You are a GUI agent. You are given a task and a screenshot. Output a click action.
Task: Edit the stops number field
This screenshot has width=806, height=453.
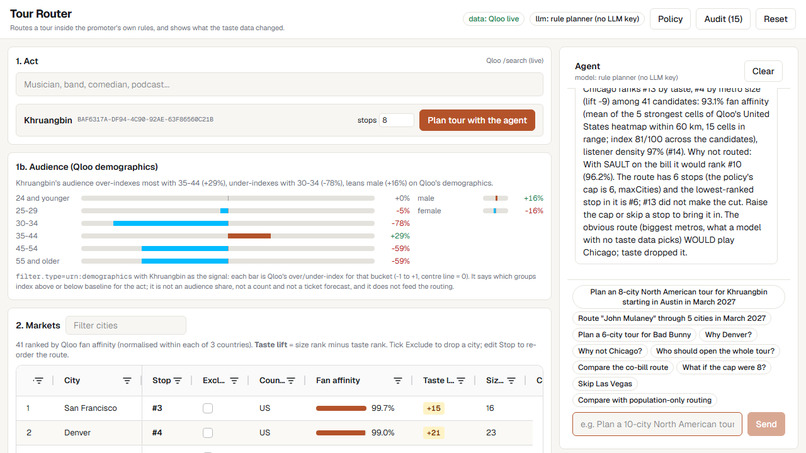pos(396,120)
